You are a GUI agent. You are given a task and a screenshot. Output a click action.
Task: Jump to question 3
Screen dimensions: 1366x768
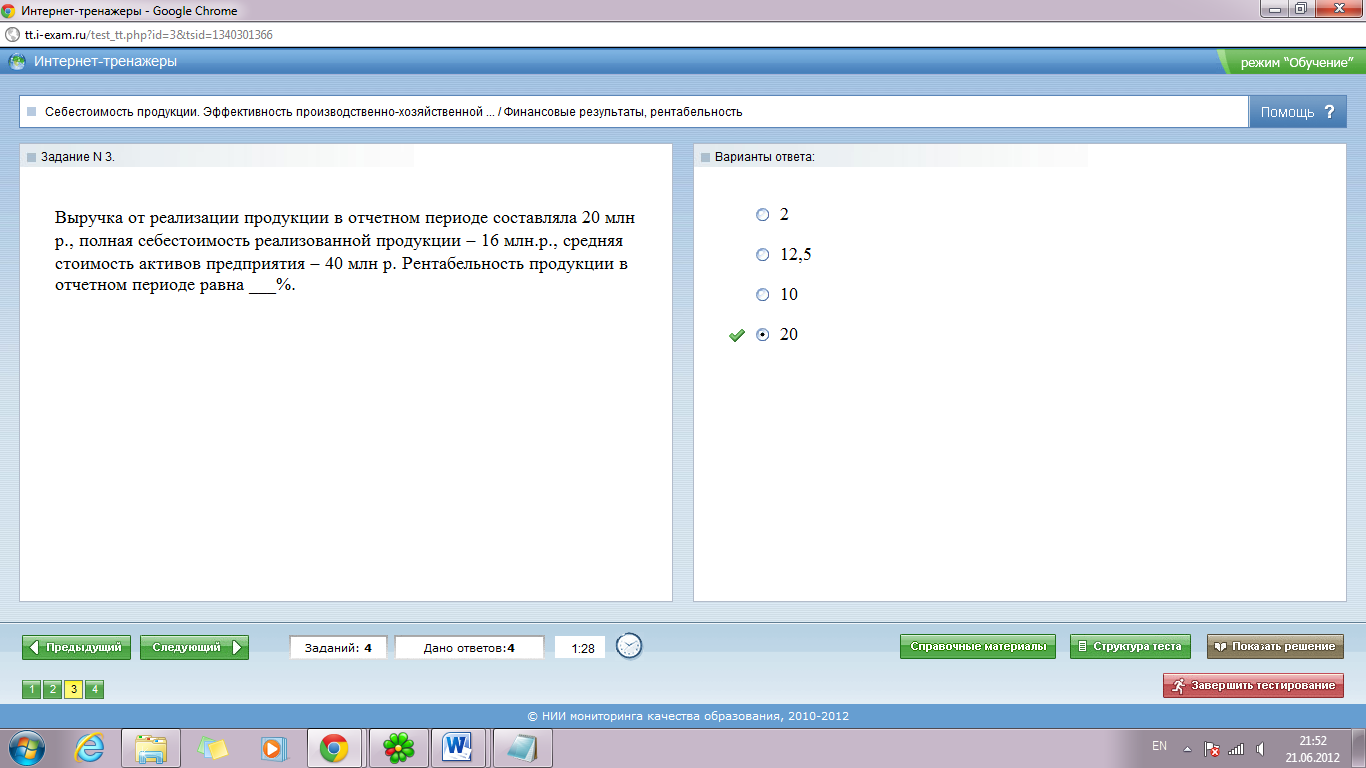[73, 689]
